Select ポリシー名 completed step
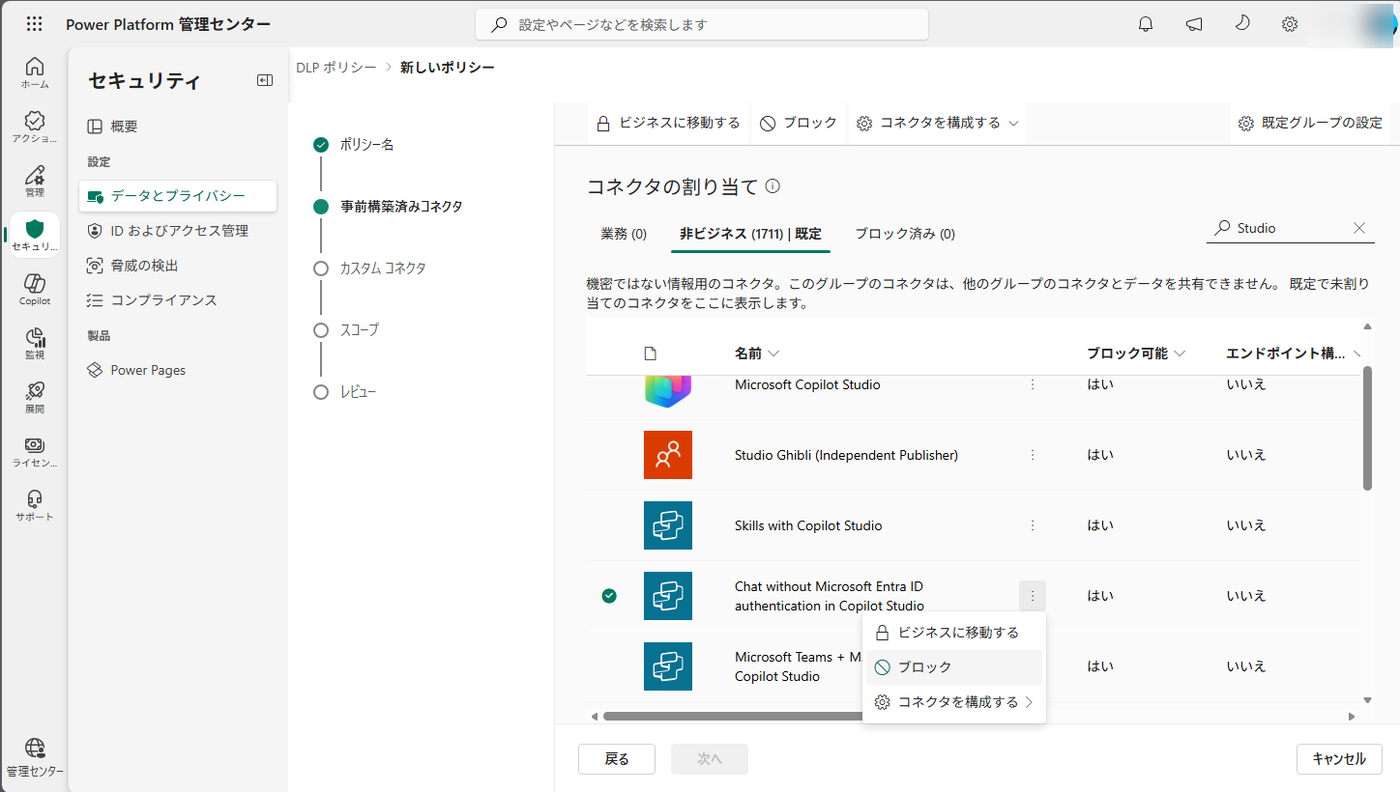1400x792 pixels. click(353, 145)
